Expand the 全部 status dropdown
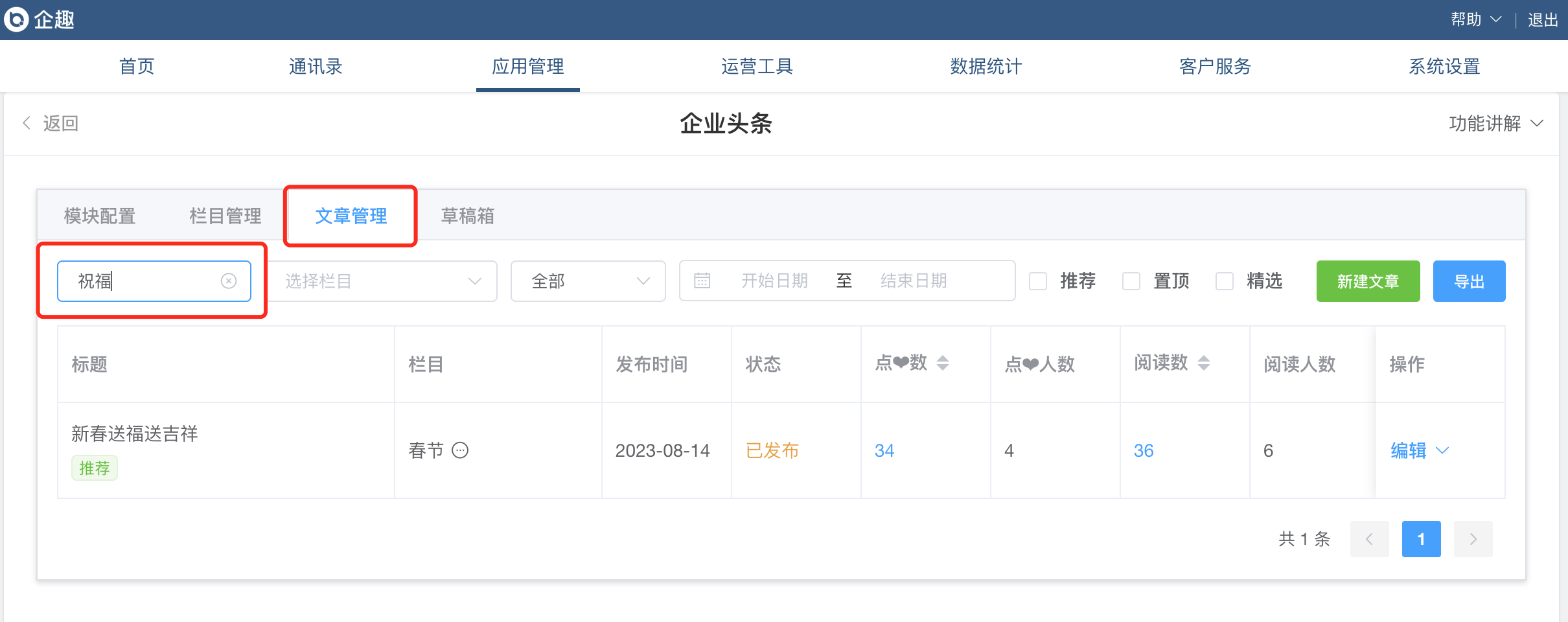The height and width of the screenshot is (622, 1568). pos(588,281)
